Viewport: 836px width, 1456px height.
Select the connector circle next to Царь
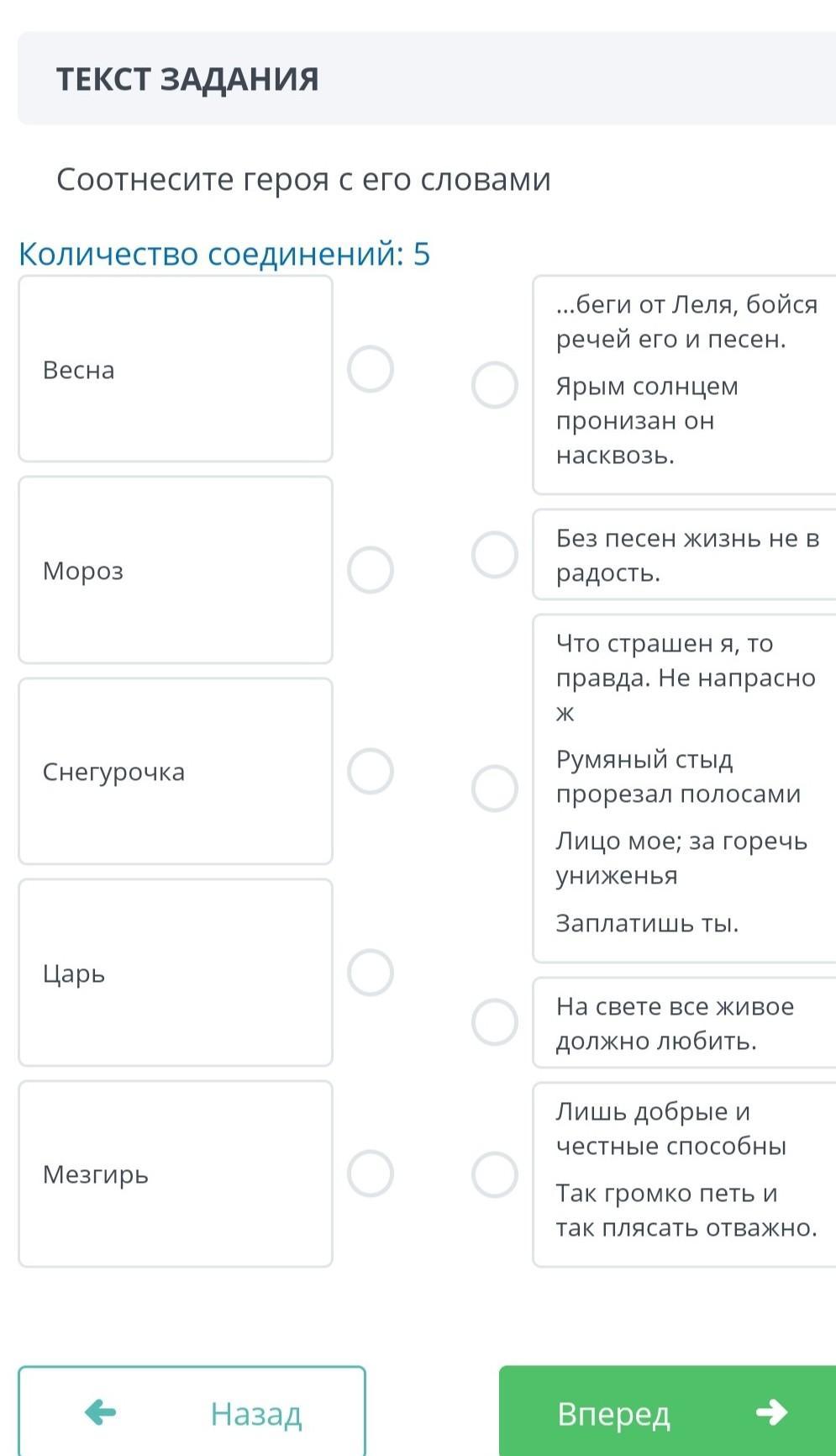(371, 973)
